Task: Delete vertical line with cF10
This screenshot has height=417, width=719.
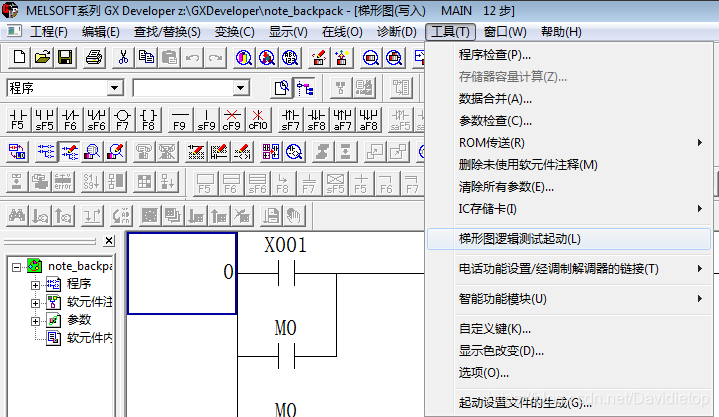Action: [x=258, y=120]
